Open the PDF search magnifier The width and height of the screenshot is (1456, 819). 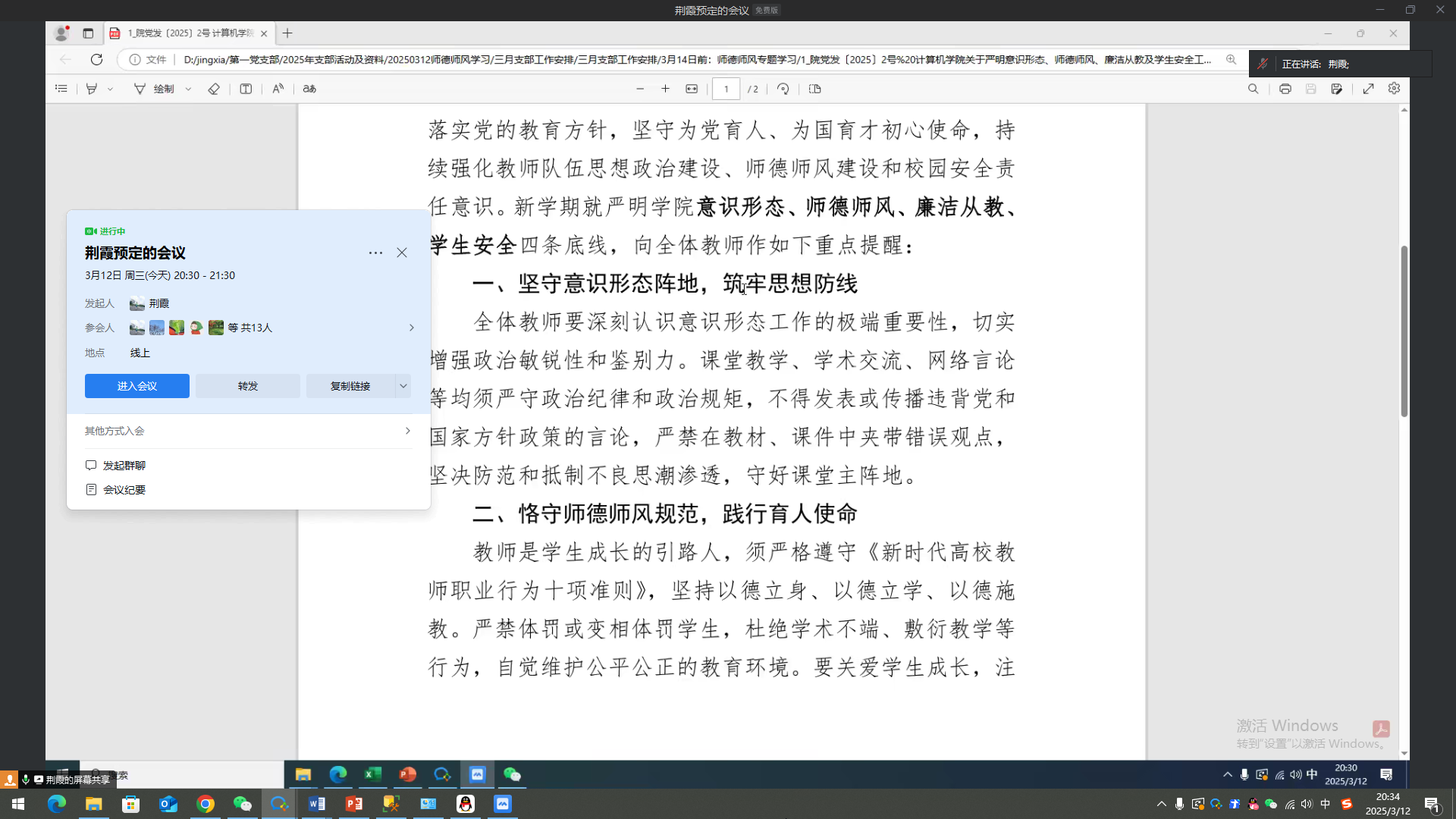click(1253, 89)
